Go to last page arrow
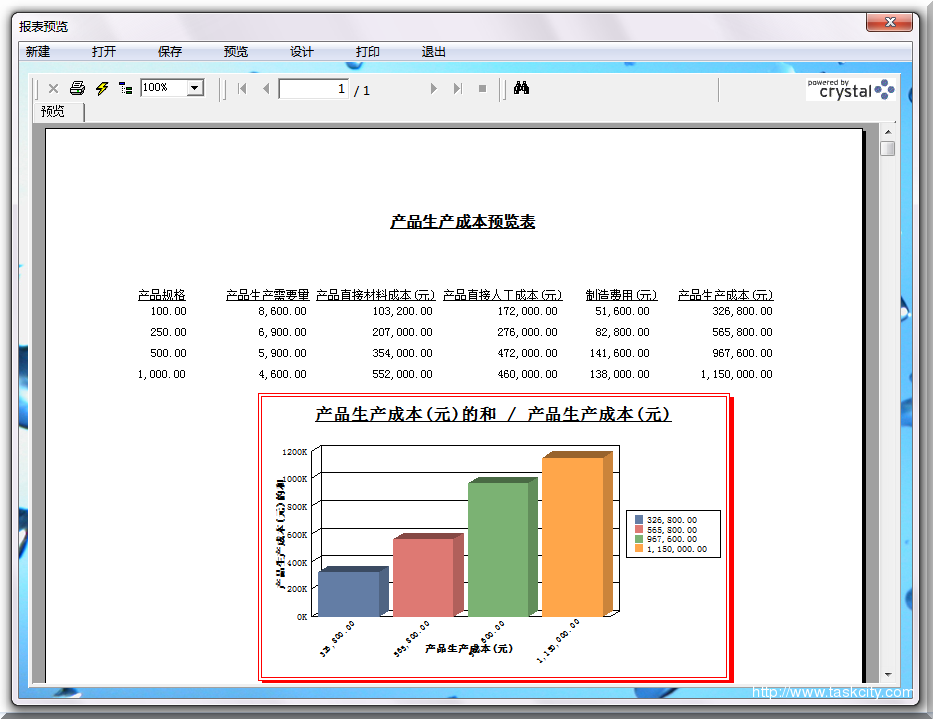 458,89
